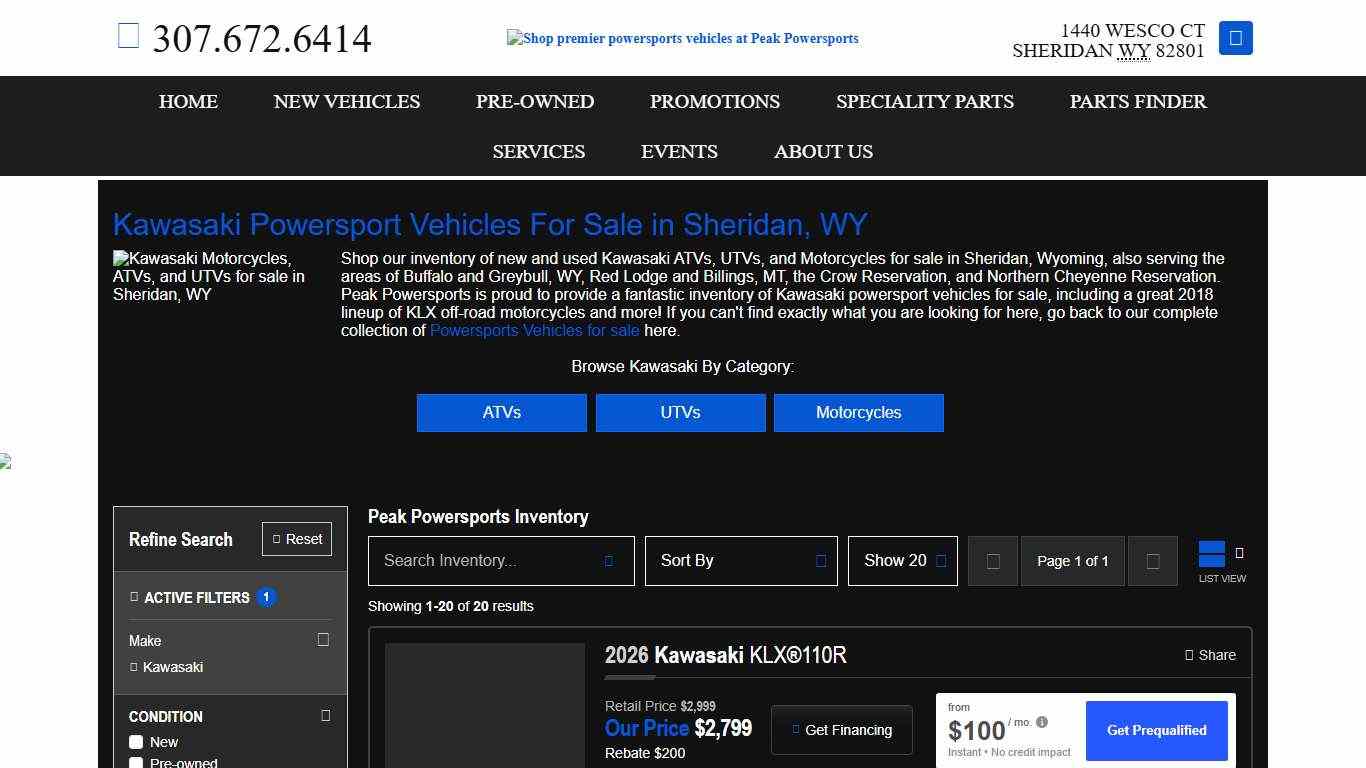Go to the Parts Finder menu item
This screenshot has width=1366, height=768.
(x=1137, y=101)
